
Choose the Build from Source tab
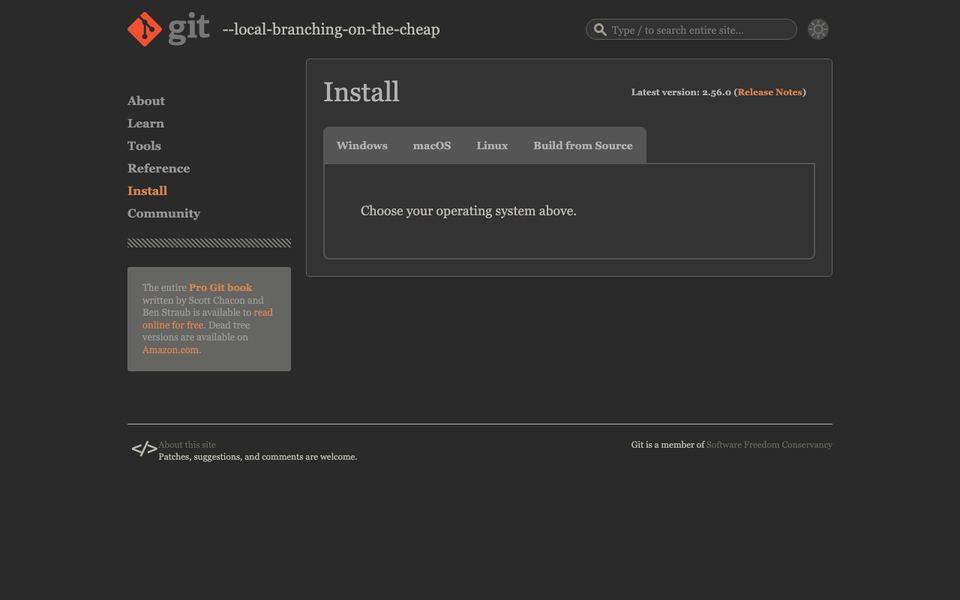click(x=583, y=146)
